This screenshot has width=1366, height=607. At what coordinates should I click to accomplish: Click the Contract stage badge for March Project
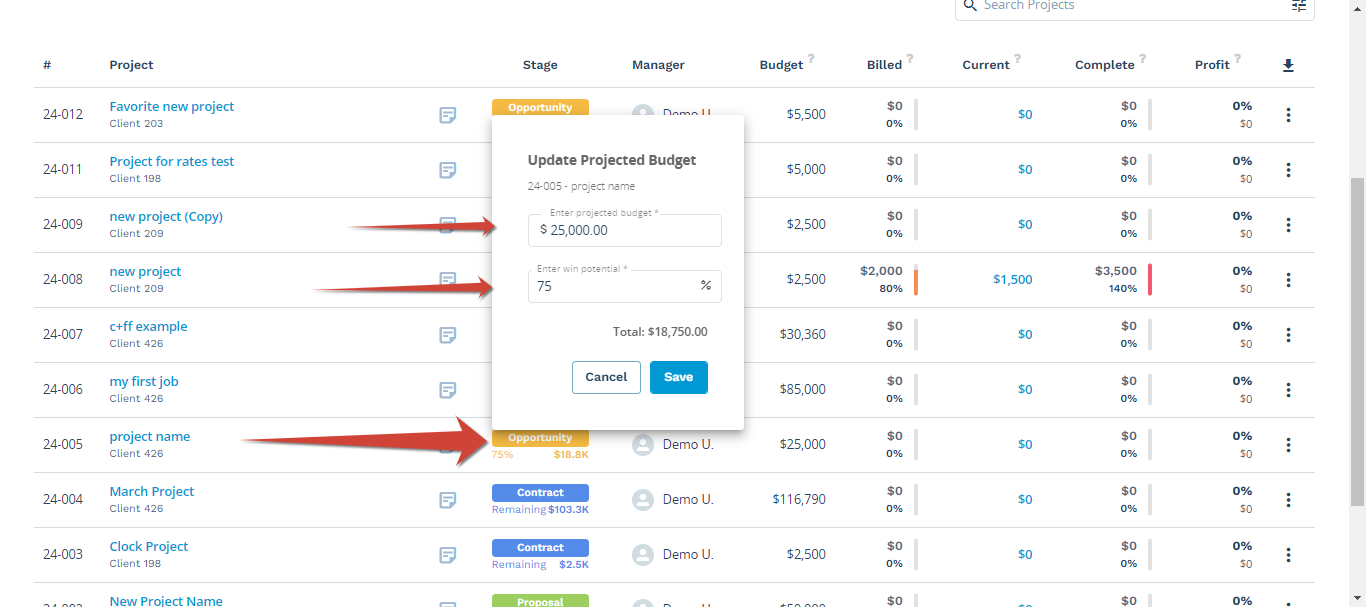point(540,492)
